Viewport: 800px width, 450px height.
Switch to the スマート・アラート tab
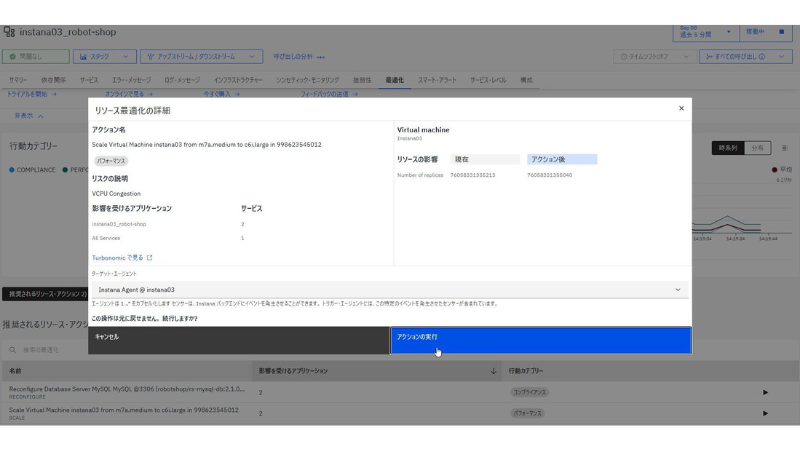(437, 80)
